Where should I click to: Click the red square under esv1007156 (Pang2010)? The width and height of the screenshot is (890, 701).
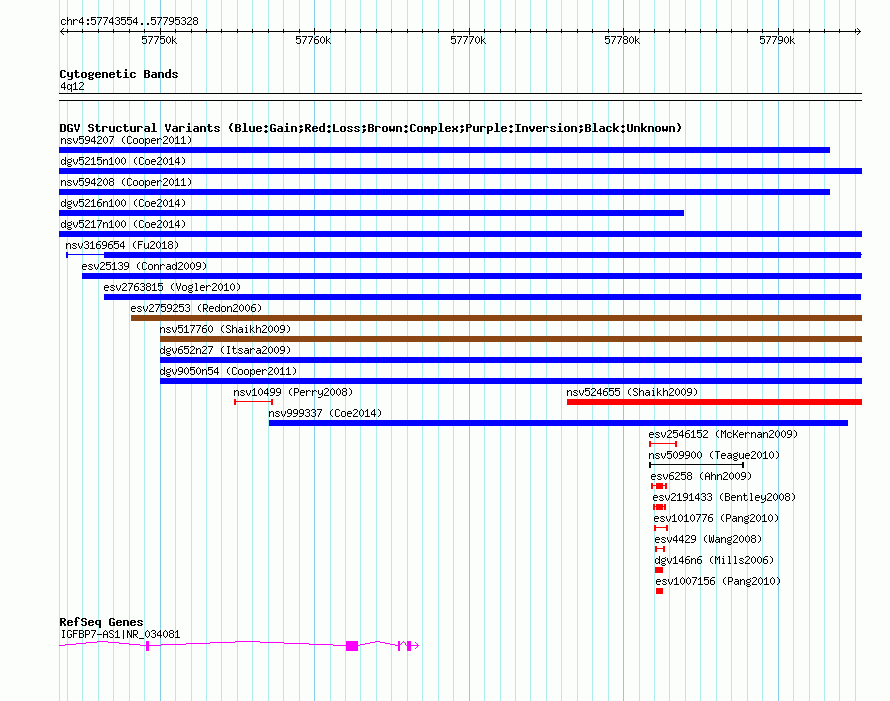point(660,591)
